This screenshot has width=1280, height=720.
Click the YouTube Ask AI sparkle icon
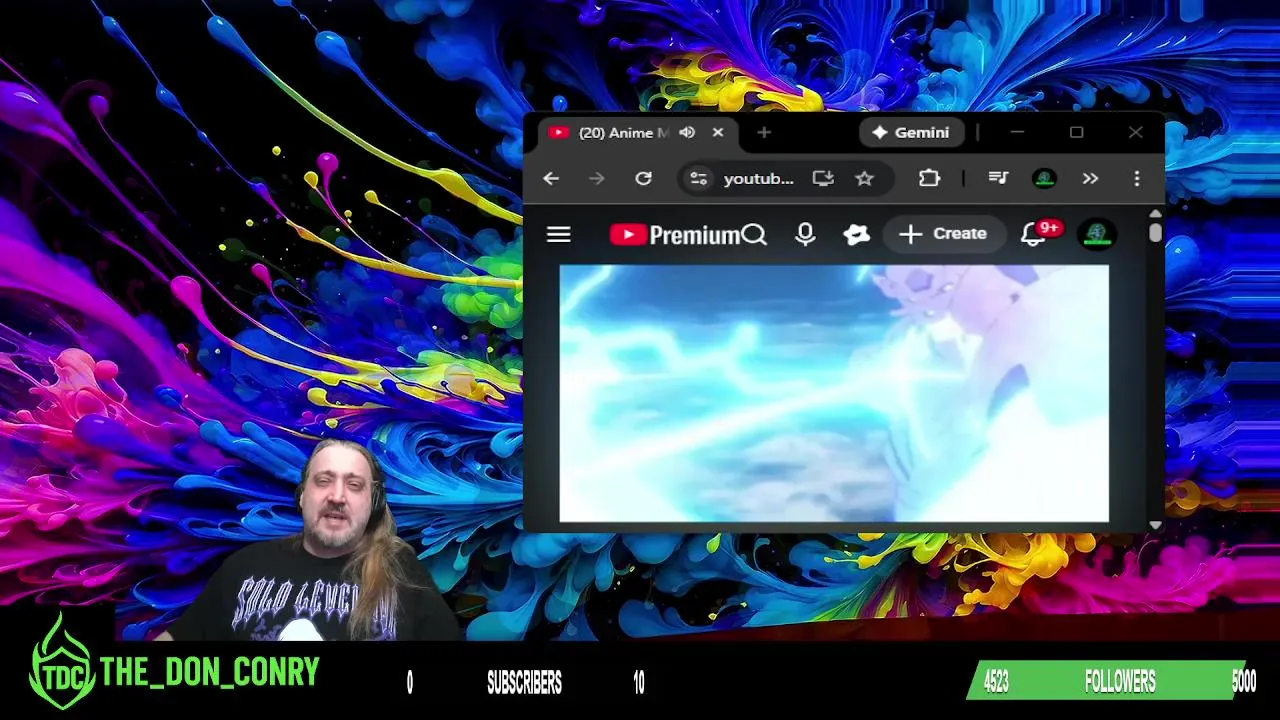pyautogui.click(x=856, y=234)
